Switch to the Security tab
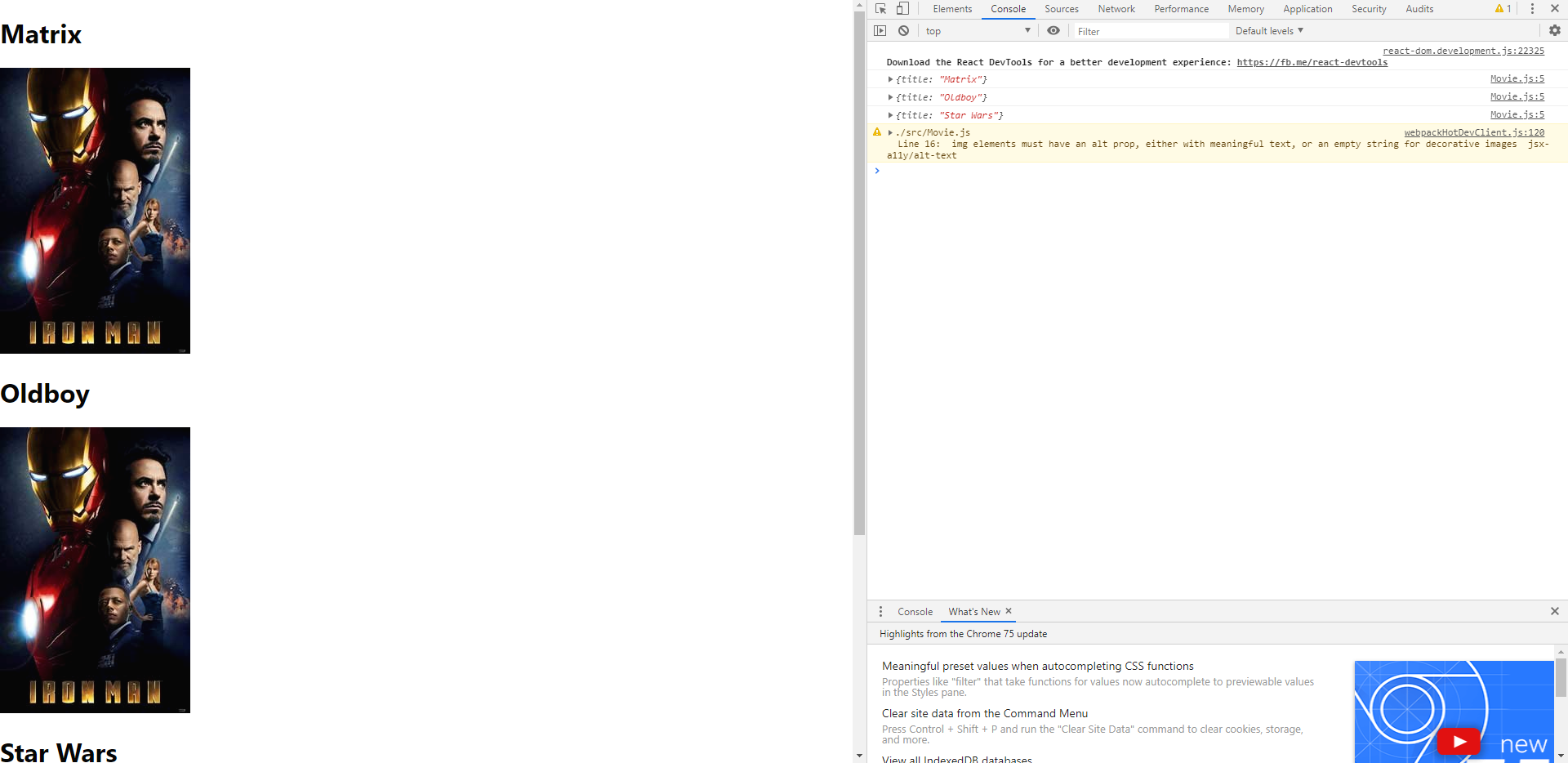 (1369, 9)
